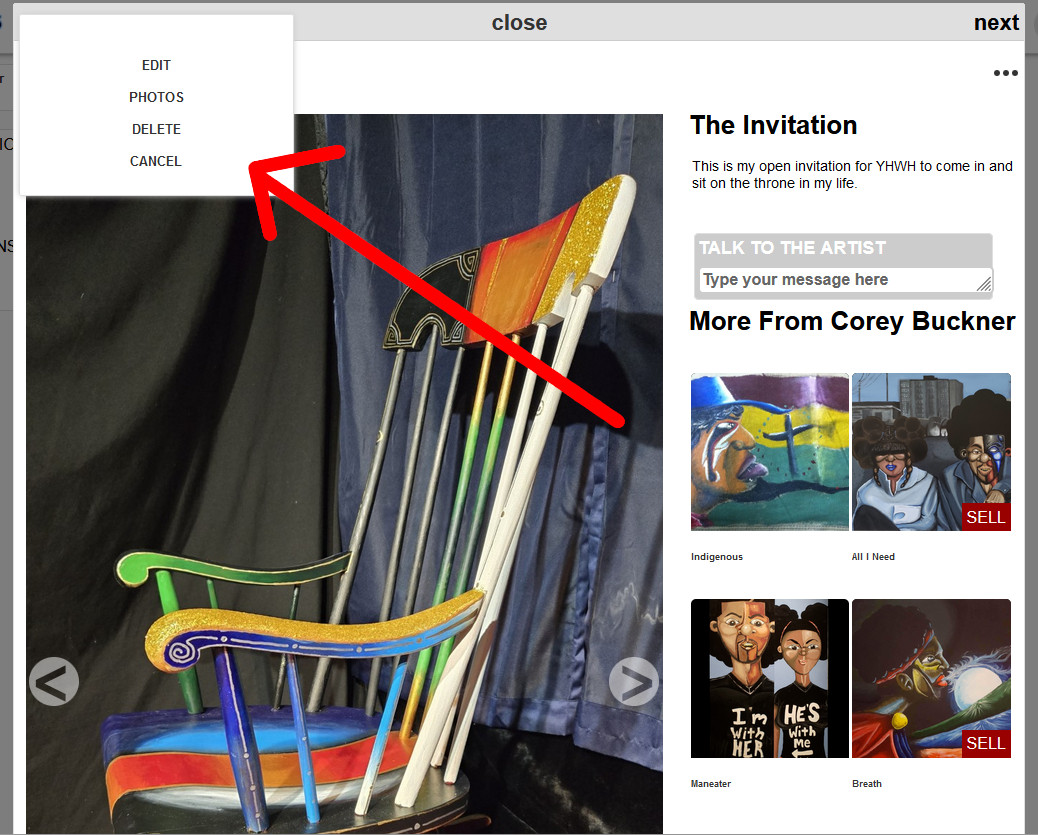1038x835 pixels.
Task: Click SELL badge on All I Need
Action: pyautogui.click(x=986, y=517)
